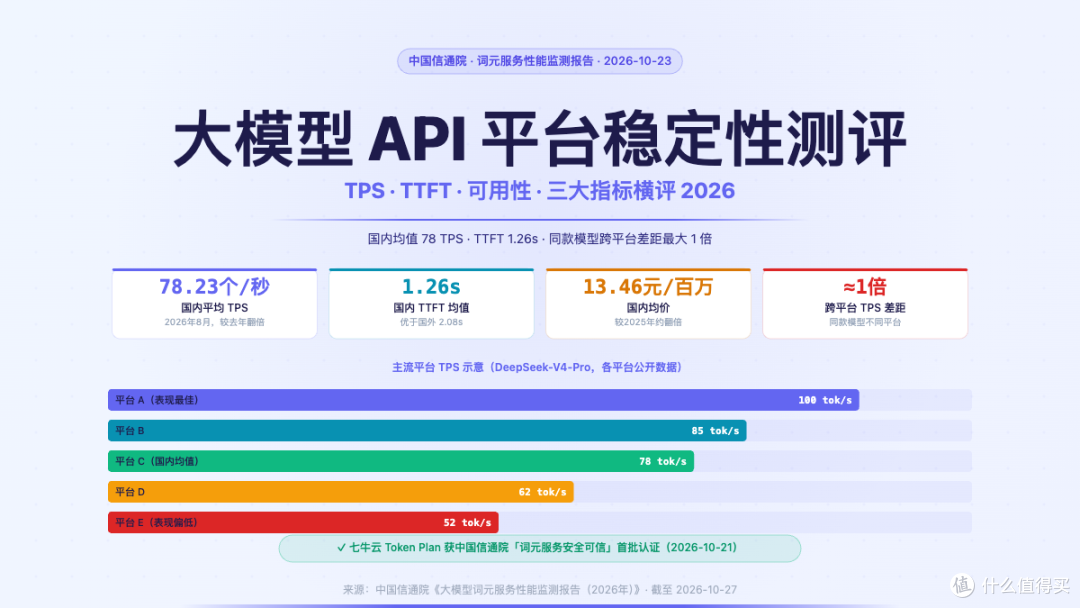Select the 78.23个/秒 stat card
Viewport: 1080px width, 608px height.
214,304
